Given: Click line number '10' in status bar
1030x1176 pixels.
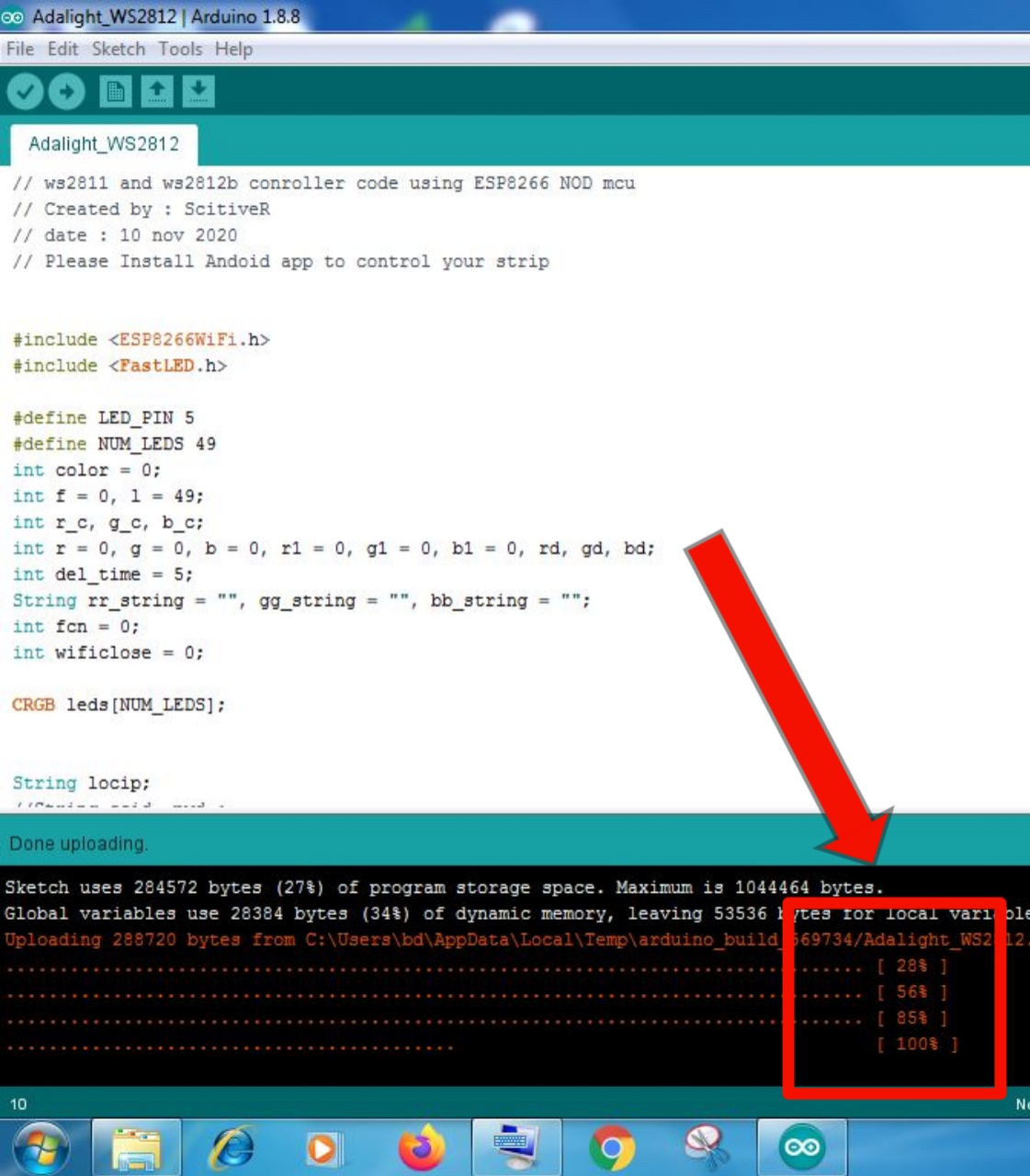Looking at the screenshot, I should point(18,1104).
